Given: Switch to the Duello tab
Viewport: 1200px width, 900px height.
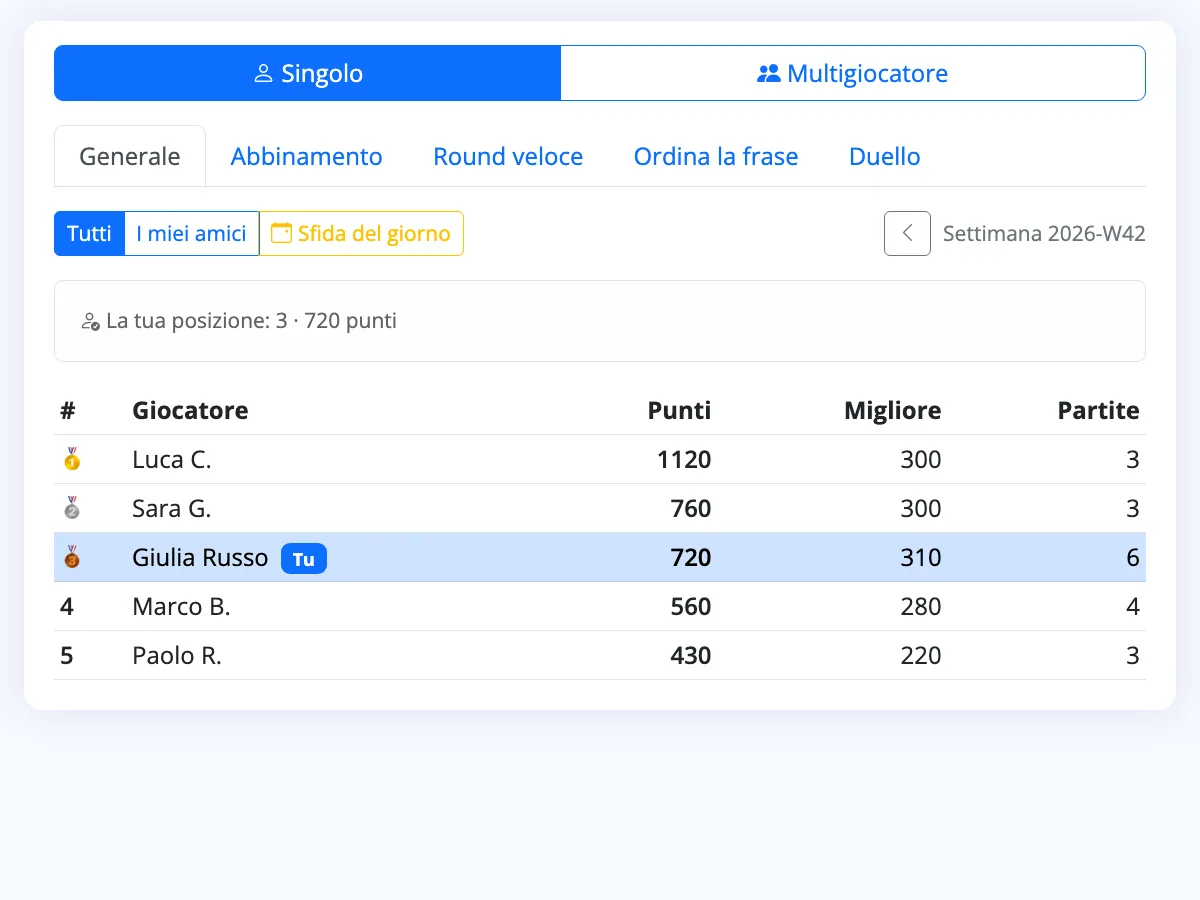Looking at the screenshot, I should pos(885,156).
